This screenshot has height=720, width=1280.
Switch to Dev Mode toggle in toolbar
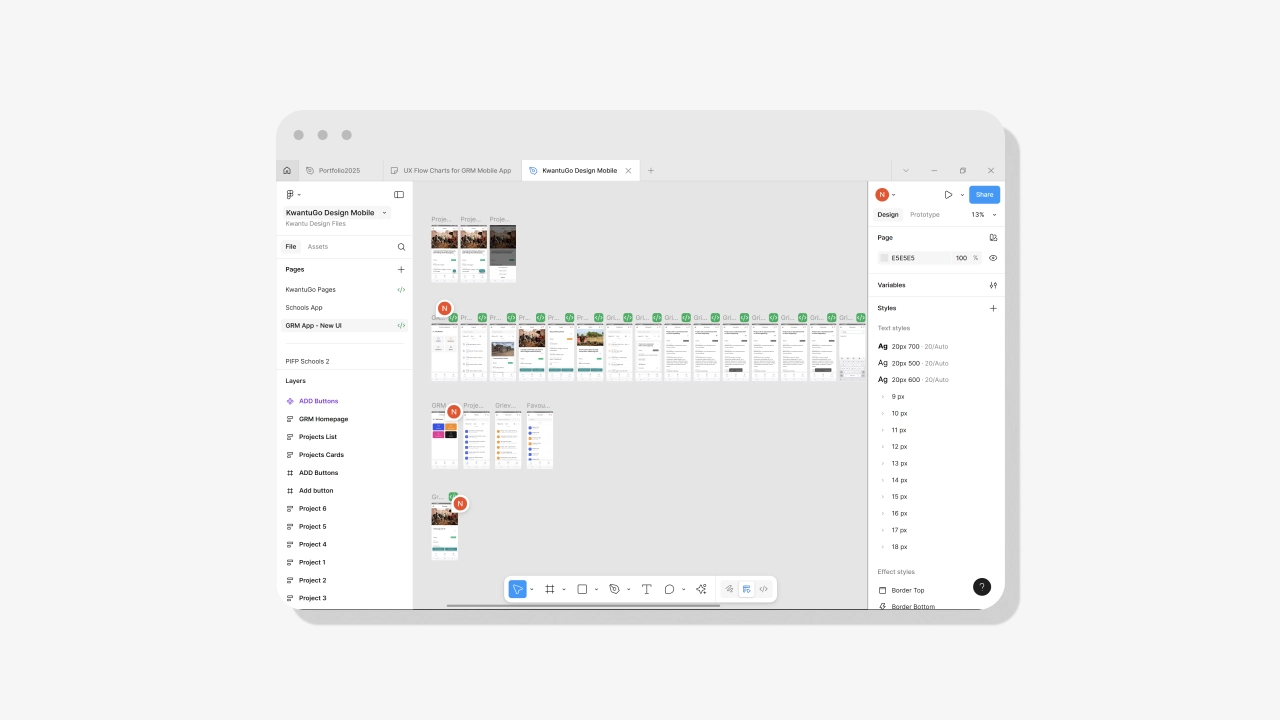point(763,589)
